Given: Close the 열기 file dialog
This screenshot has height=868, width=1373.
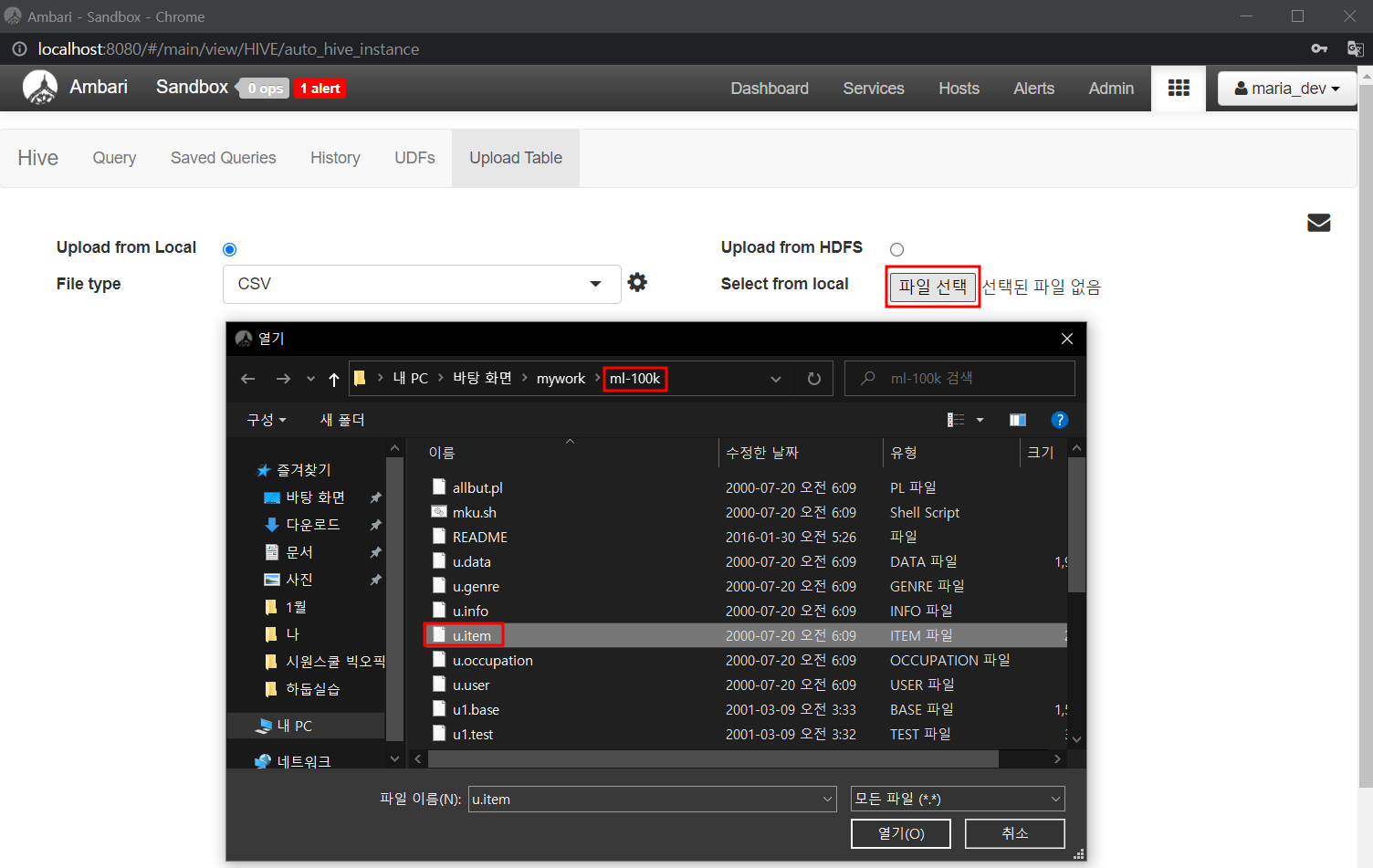Looking at the screenshot, I should [1066, 339].
